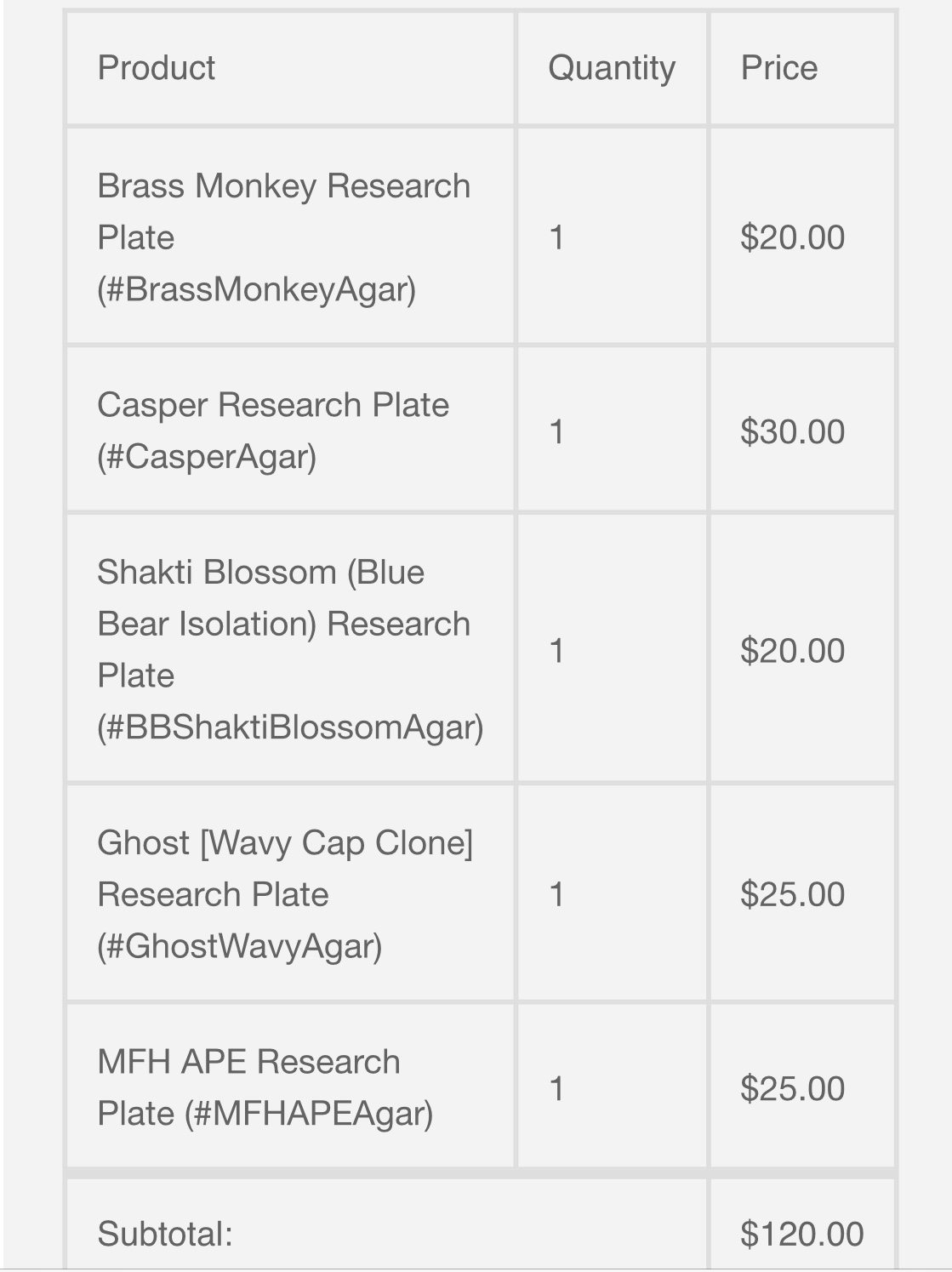This screenshot has width=952, height=1272.
Task: Click the $25.00 price for Ghost plate
Action: [x=792, y=894]
